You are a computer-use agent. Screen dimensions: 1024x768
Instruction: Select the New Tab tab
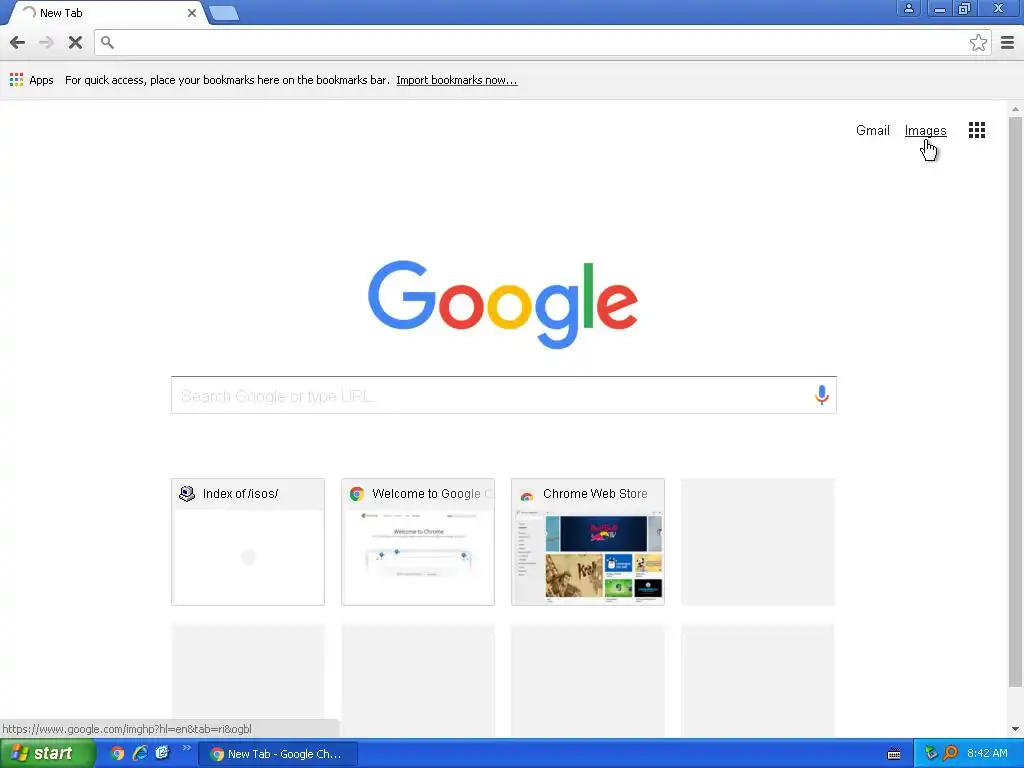click(x=108, y=13)
